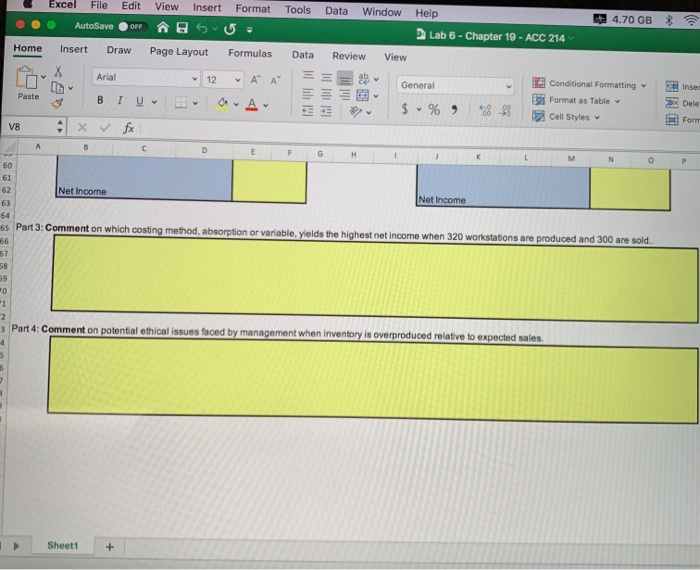Open the Draw ribbon tab
The height and width of the screenshot is (570, 700).
(x=119, y=50)
